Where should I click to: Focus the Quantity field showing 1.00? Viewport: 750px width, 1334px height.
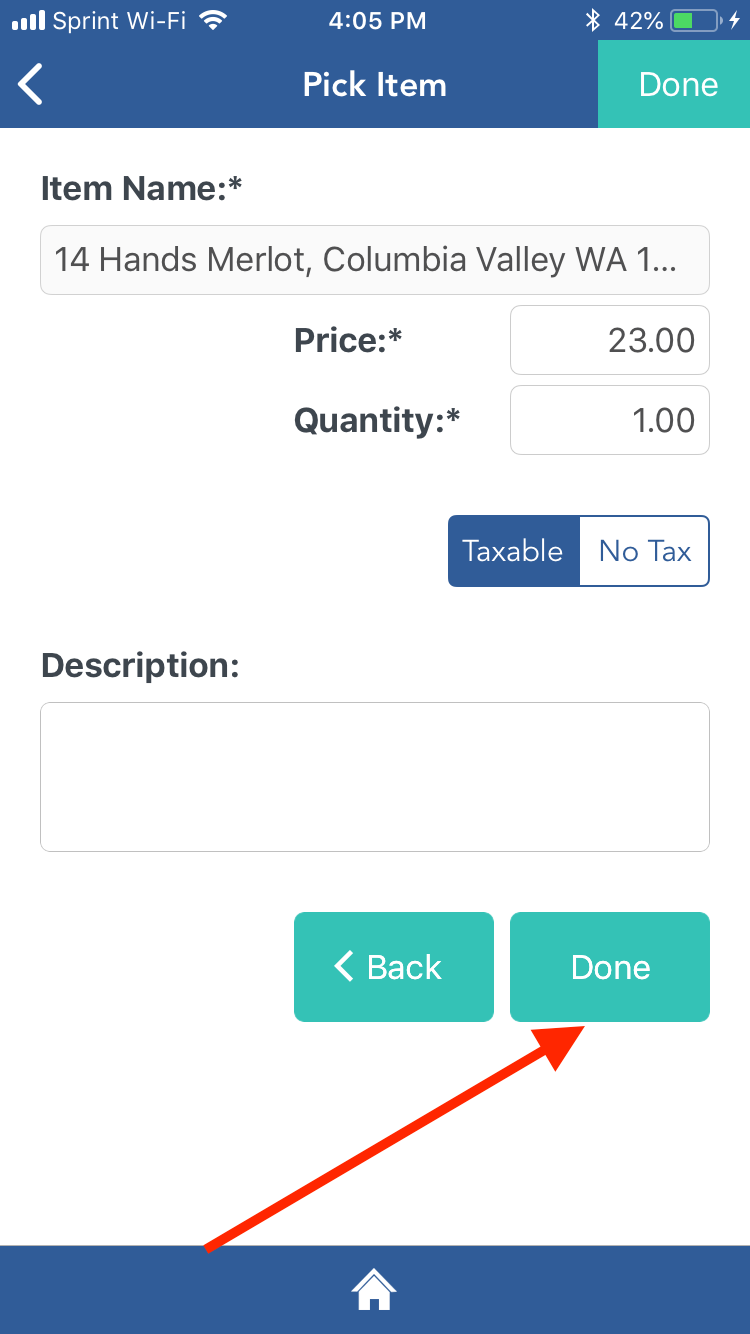609,420
